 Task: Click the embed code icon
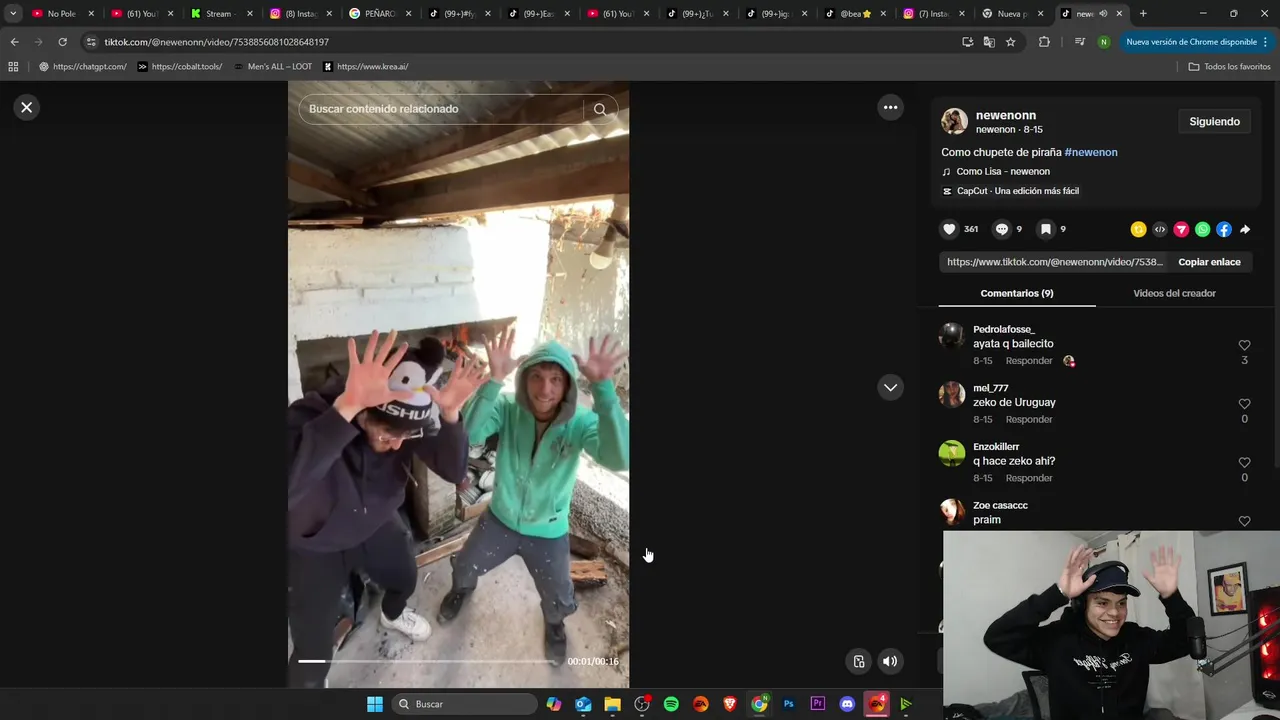pos(1160,229)
